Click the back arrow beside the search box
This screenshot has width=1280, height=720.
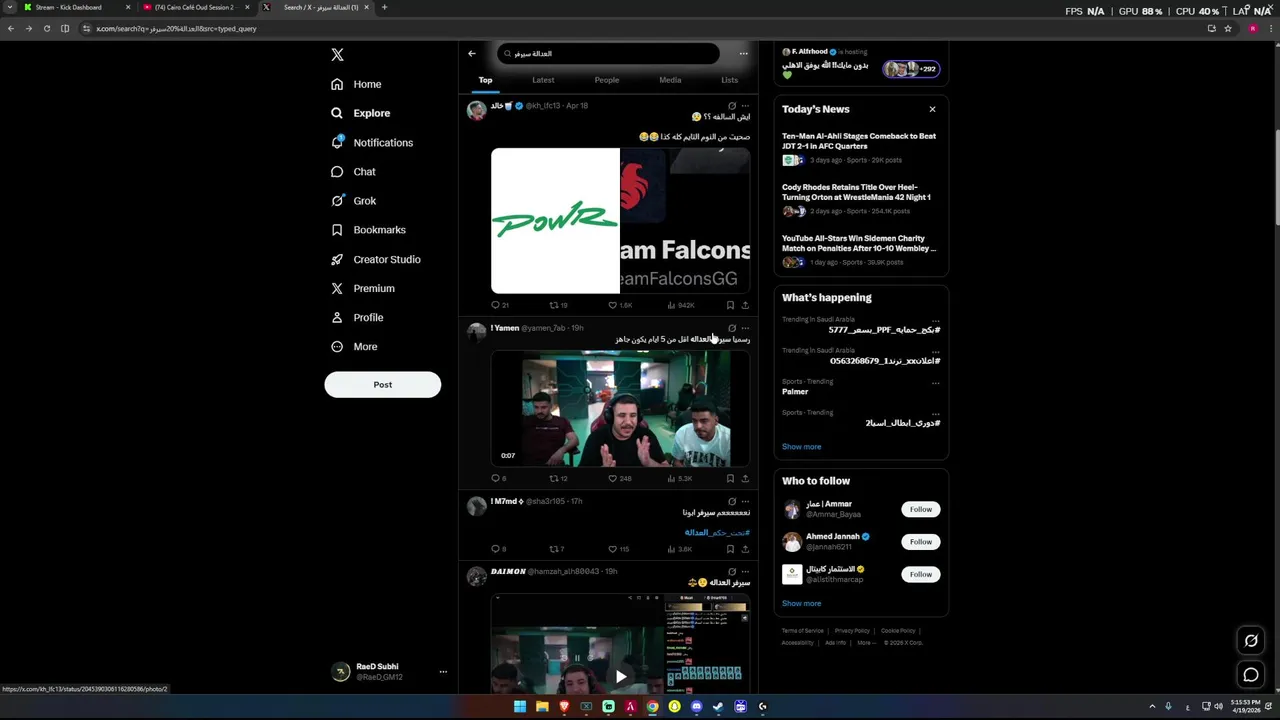coord(472,53)
